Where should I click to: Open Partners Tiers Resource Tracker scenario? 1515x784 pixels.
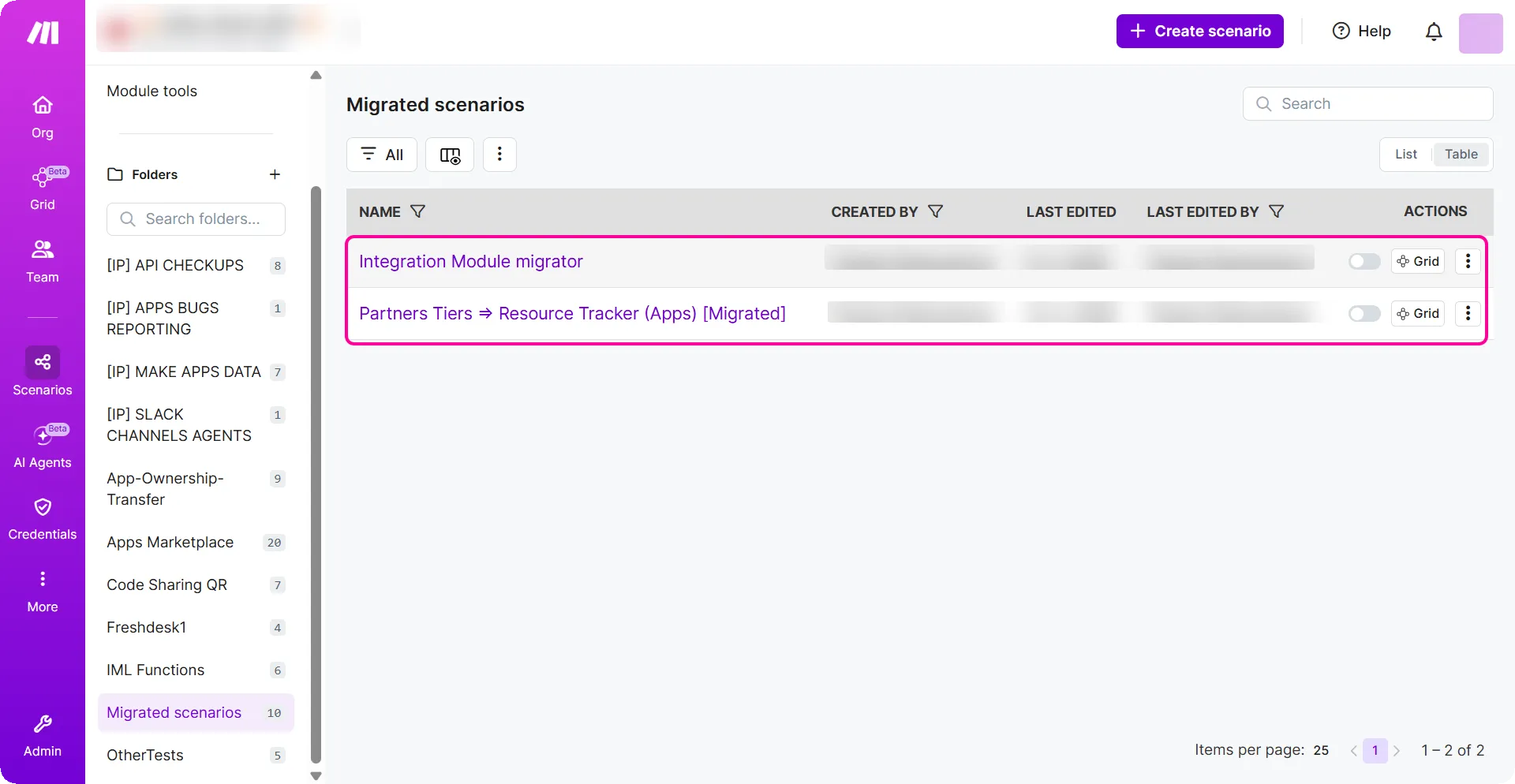(x=572, y=313)
